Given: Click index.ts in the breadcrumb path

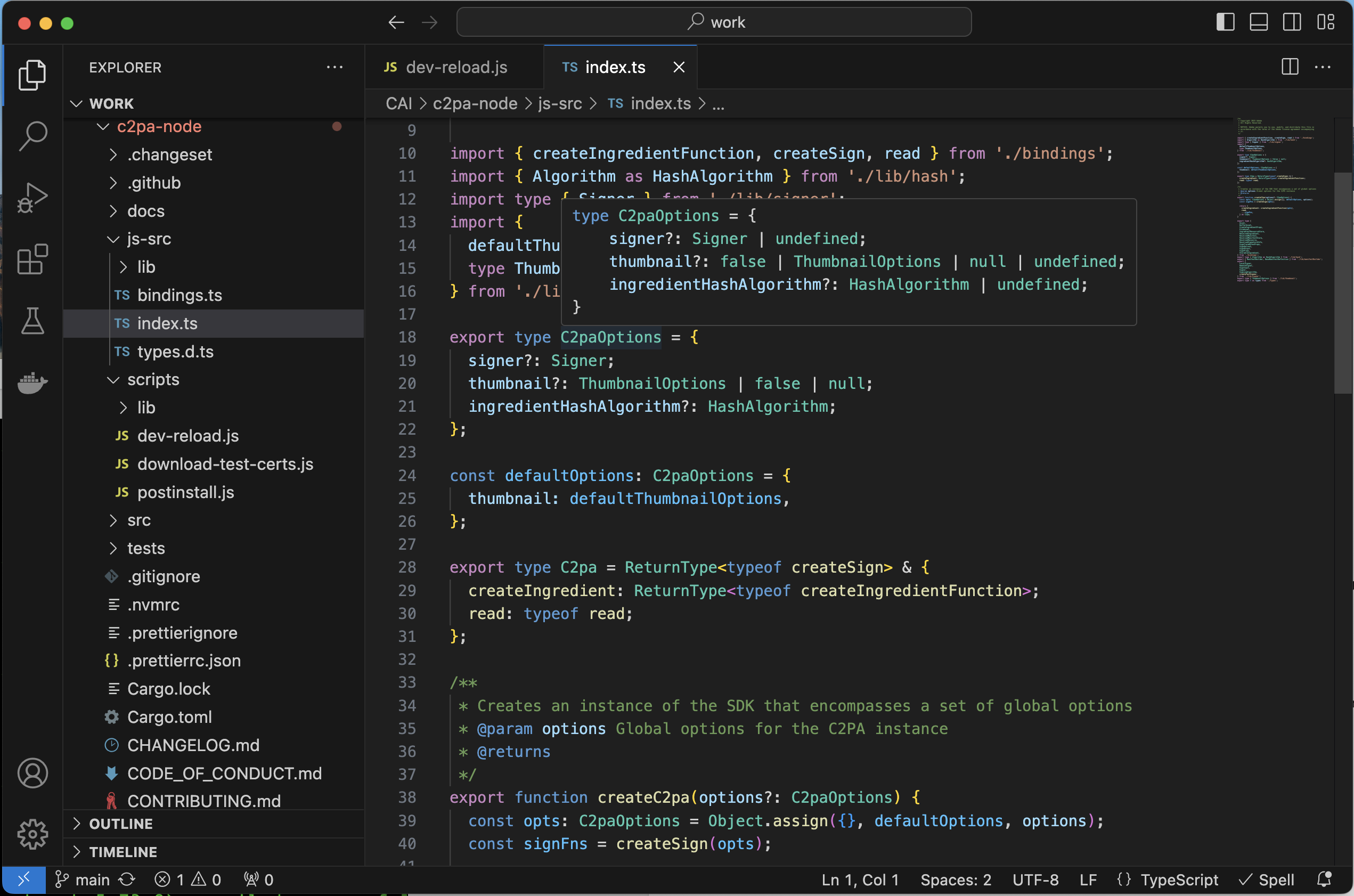Looking at the screenshot, I should click(x=649, y=103).
